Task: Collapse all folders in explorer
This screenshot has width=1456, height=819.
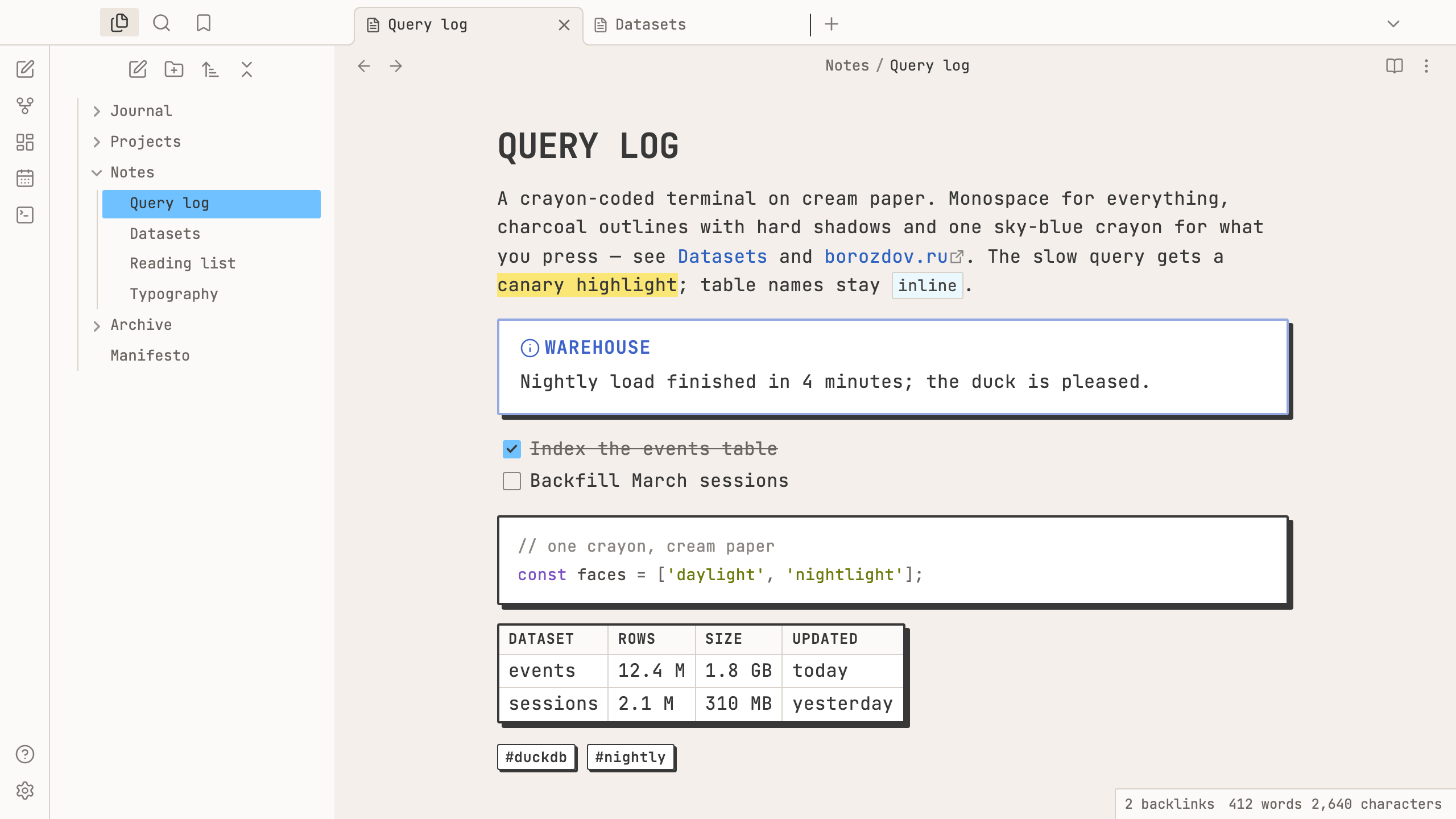Action: (x=247, y=69)
